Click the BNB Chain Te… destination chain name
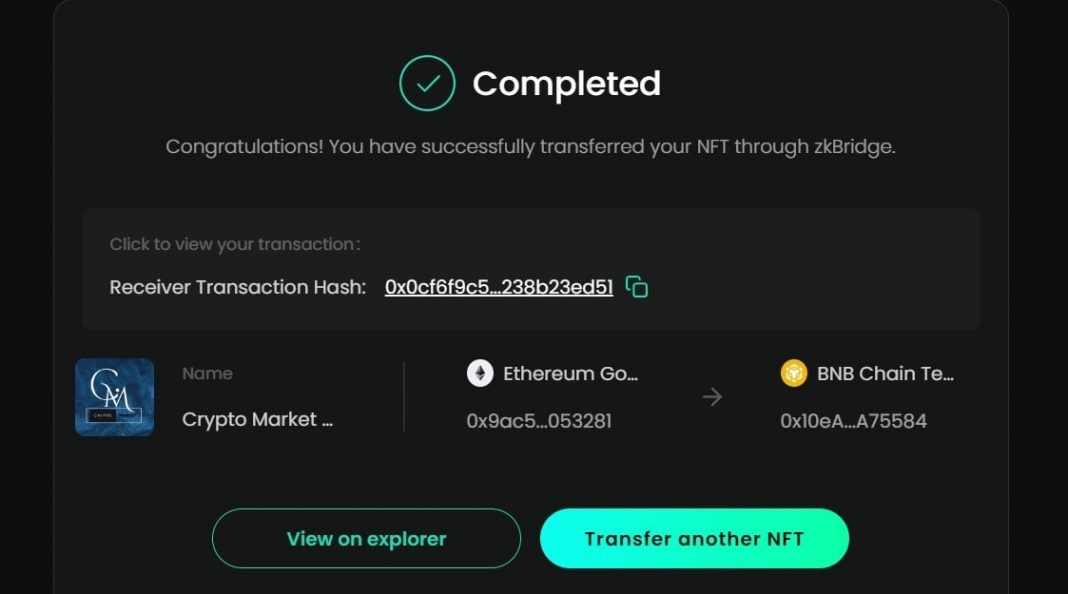The image size is (1068, 594). [885, 374]
